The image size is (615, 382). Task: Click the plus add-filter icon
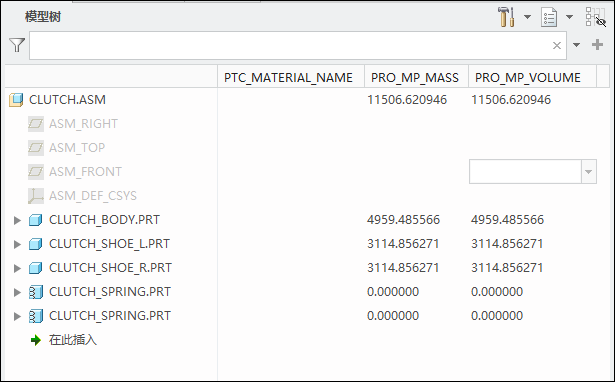597,45
